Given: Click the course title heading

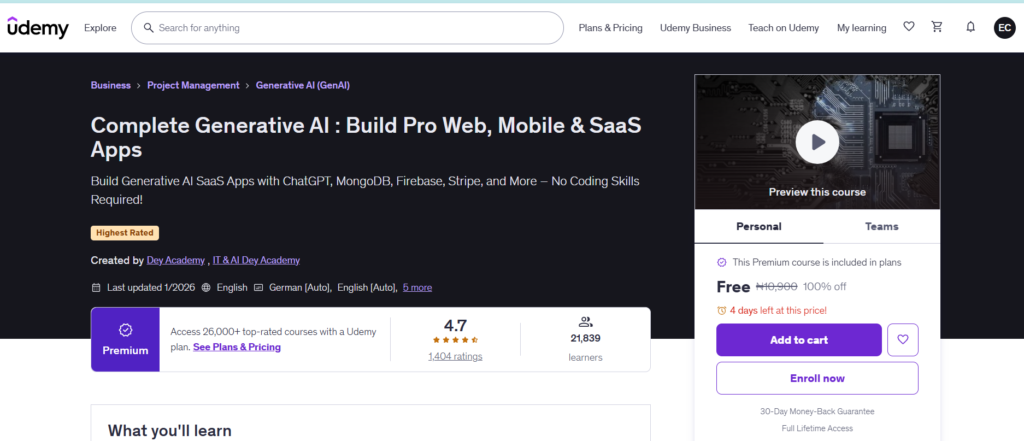Looking at the screenshot, I should click(x=366, y=138).
